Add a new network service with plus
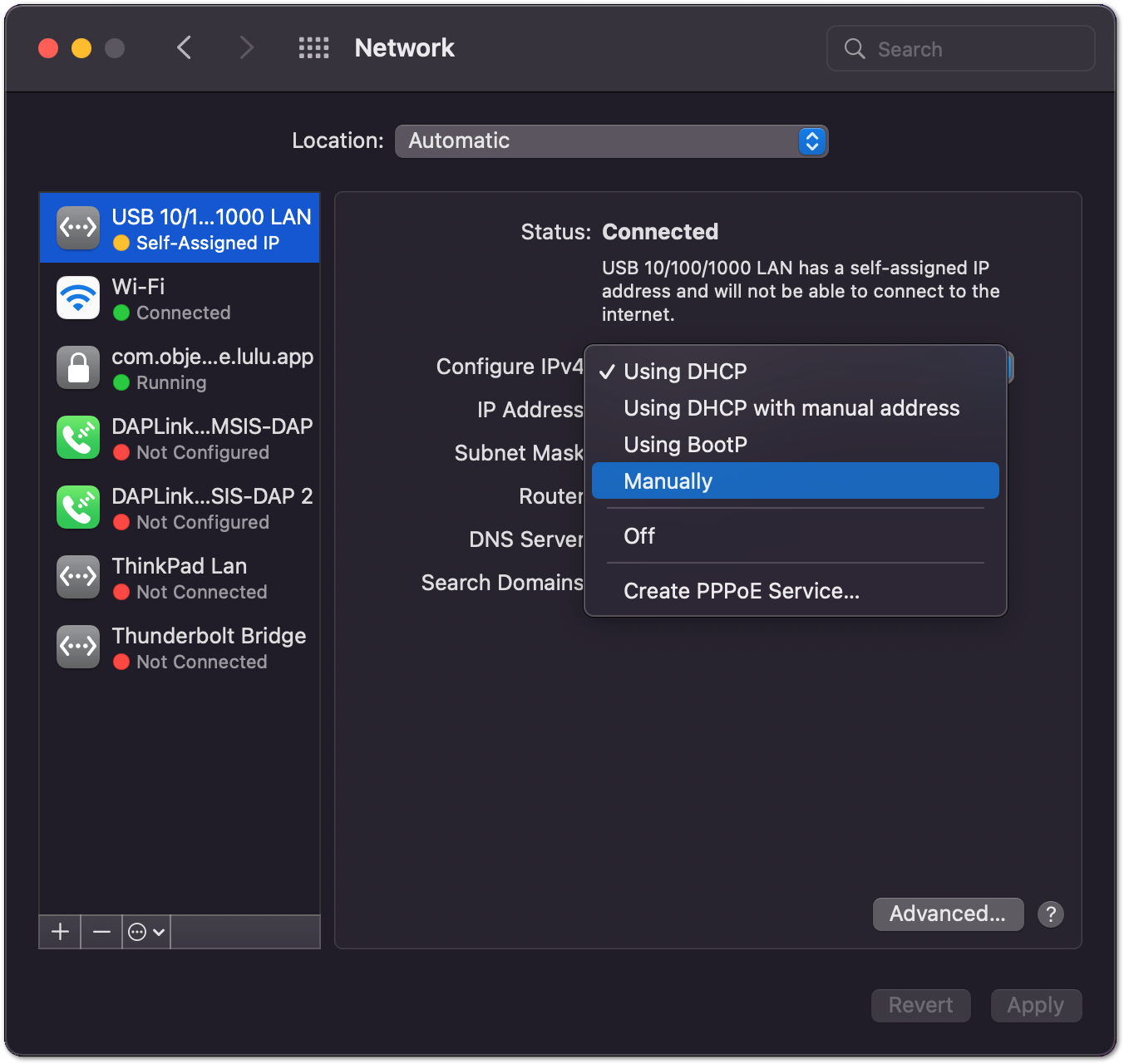 pos(60,932)
